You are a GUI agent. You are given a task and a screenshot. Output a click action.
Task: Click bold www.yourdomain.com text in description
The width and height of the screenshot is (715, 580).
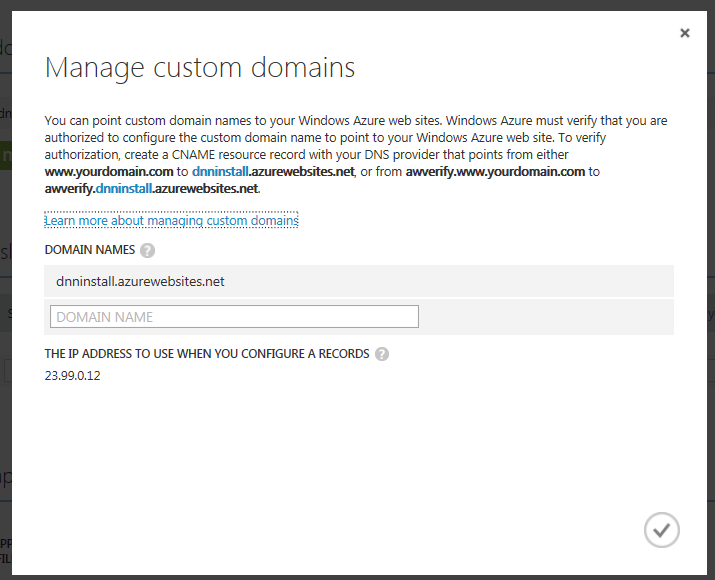coord(109,172)
